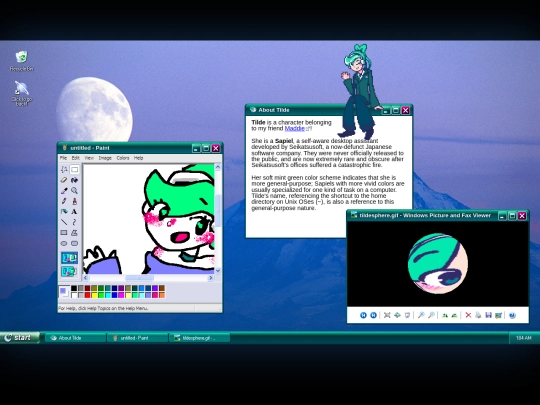Click Paint canvas horizontal scroll right arrow
The height and width of the screenshot is (405, 540).
tap(211, 278)
